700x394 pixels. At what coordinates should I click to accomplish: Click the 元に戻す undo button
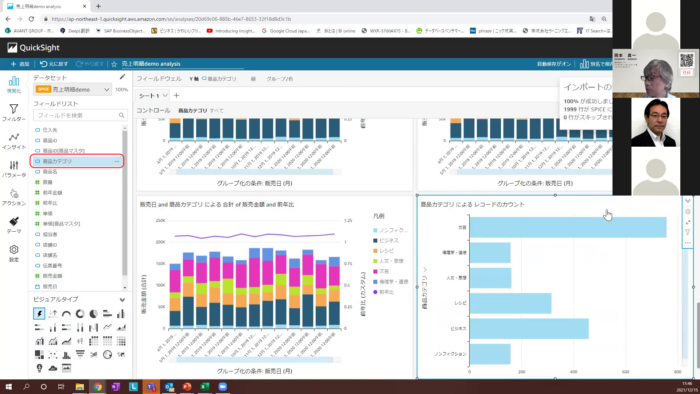pyautogui.click(x=54, y=64)
